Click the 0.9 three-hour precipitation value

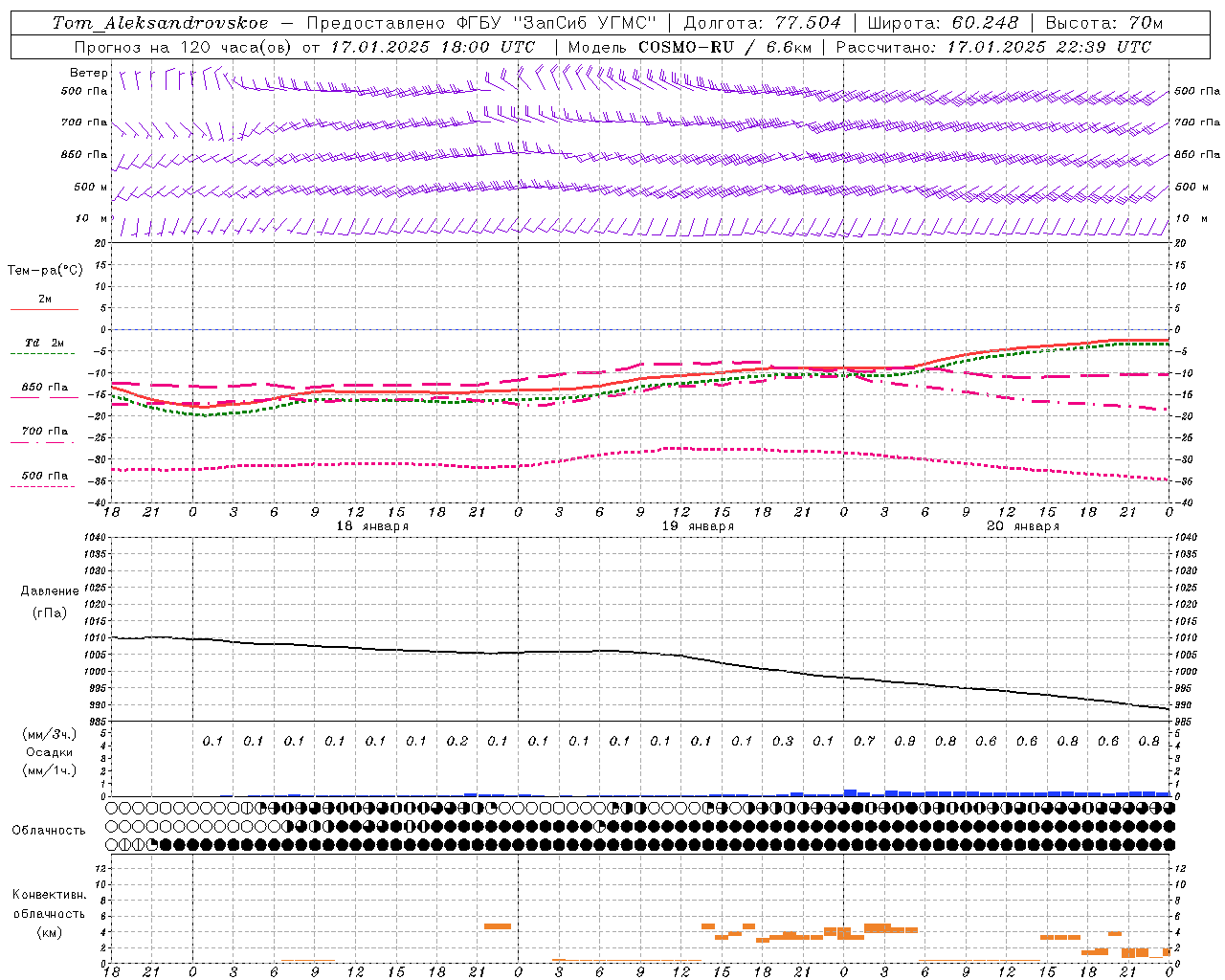904,742
